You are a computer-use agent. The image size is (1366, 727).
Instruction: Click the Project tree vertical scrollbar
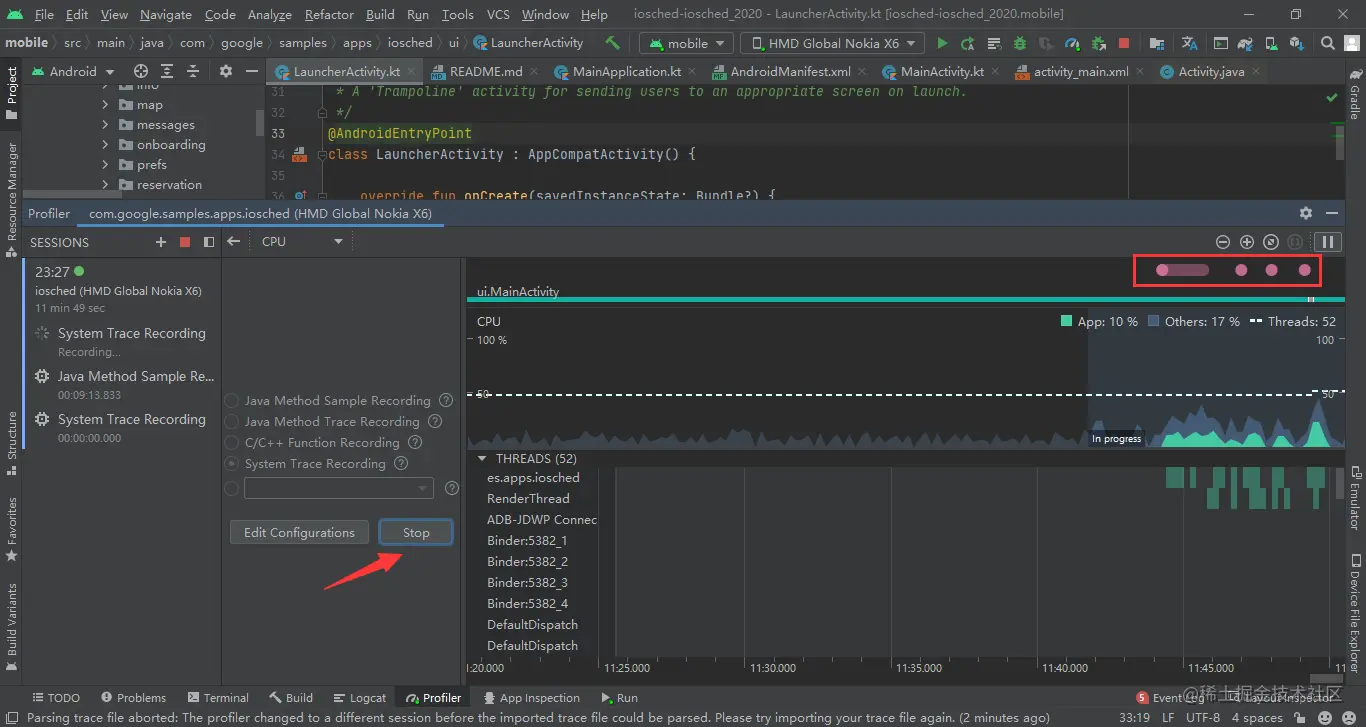pyautogui.click(x=259, y=123)
